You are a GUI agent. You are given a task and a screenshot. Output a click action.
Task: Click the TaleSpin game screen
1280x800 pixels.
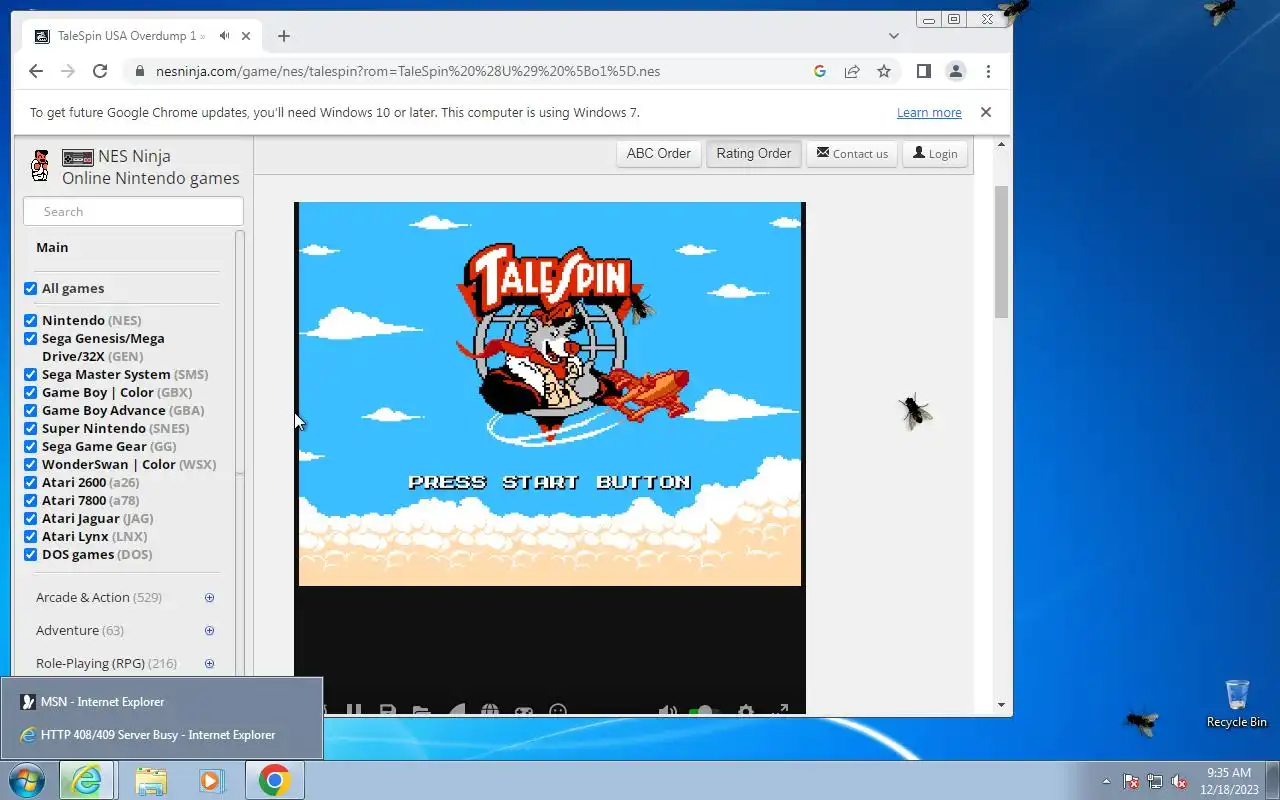pos(550,394)
